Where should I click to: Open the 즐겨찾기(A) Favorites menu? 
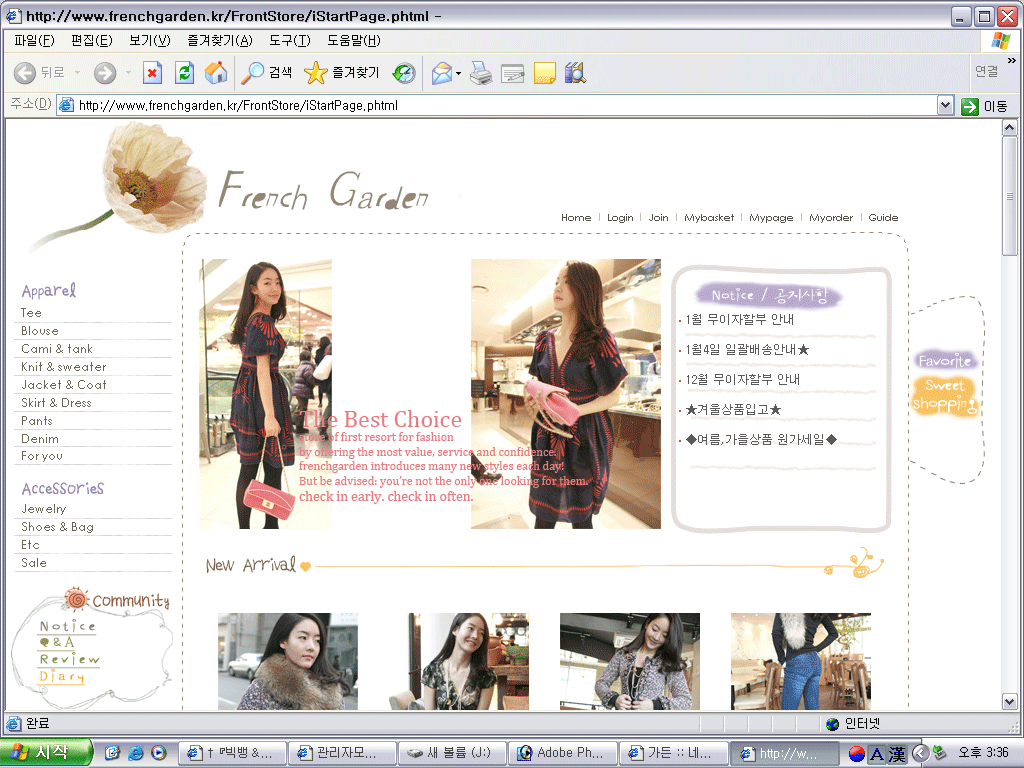pyautogui.click(x=219, y=40)
